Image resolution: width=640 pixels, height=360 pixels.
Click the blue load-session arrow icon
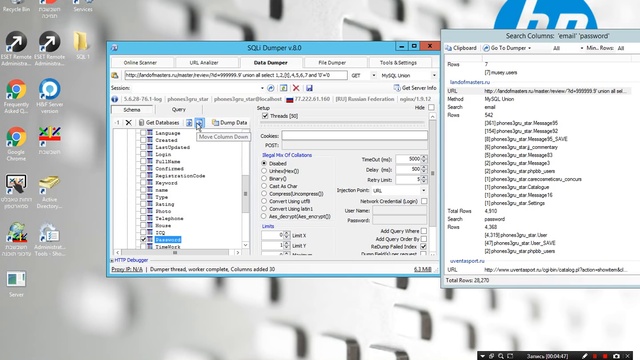[x=271, y=88]
